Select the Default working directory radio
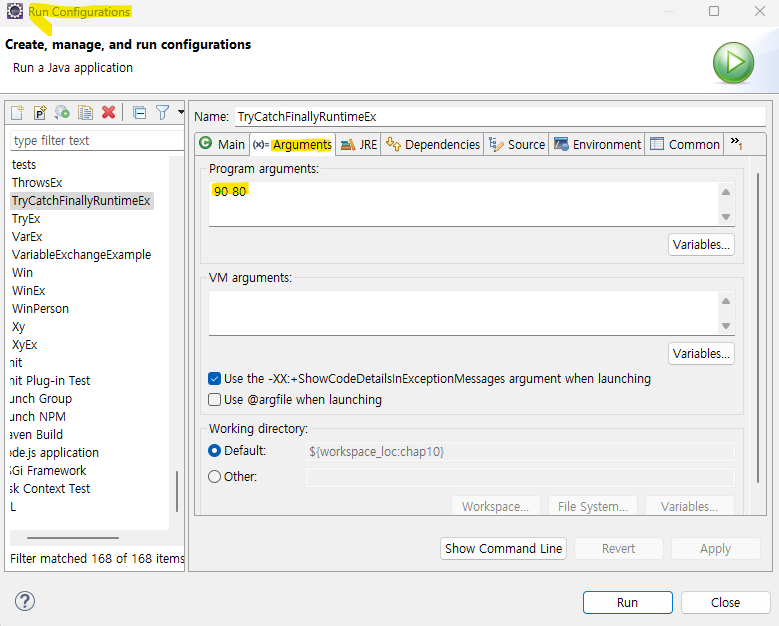The height and width of the screenshot is (626, 779). pos(214,451)
